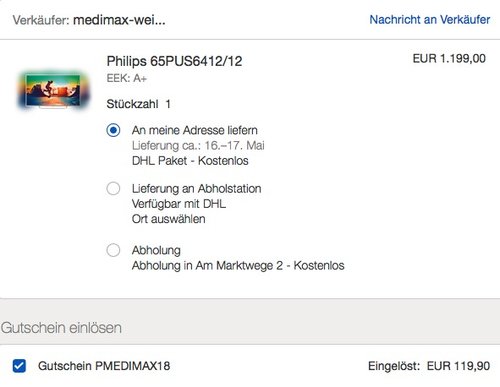The width and height of the screenshot is (500, 387).
Task: Click the EEK: A+ energy label
Action: (x=126, y=78)
